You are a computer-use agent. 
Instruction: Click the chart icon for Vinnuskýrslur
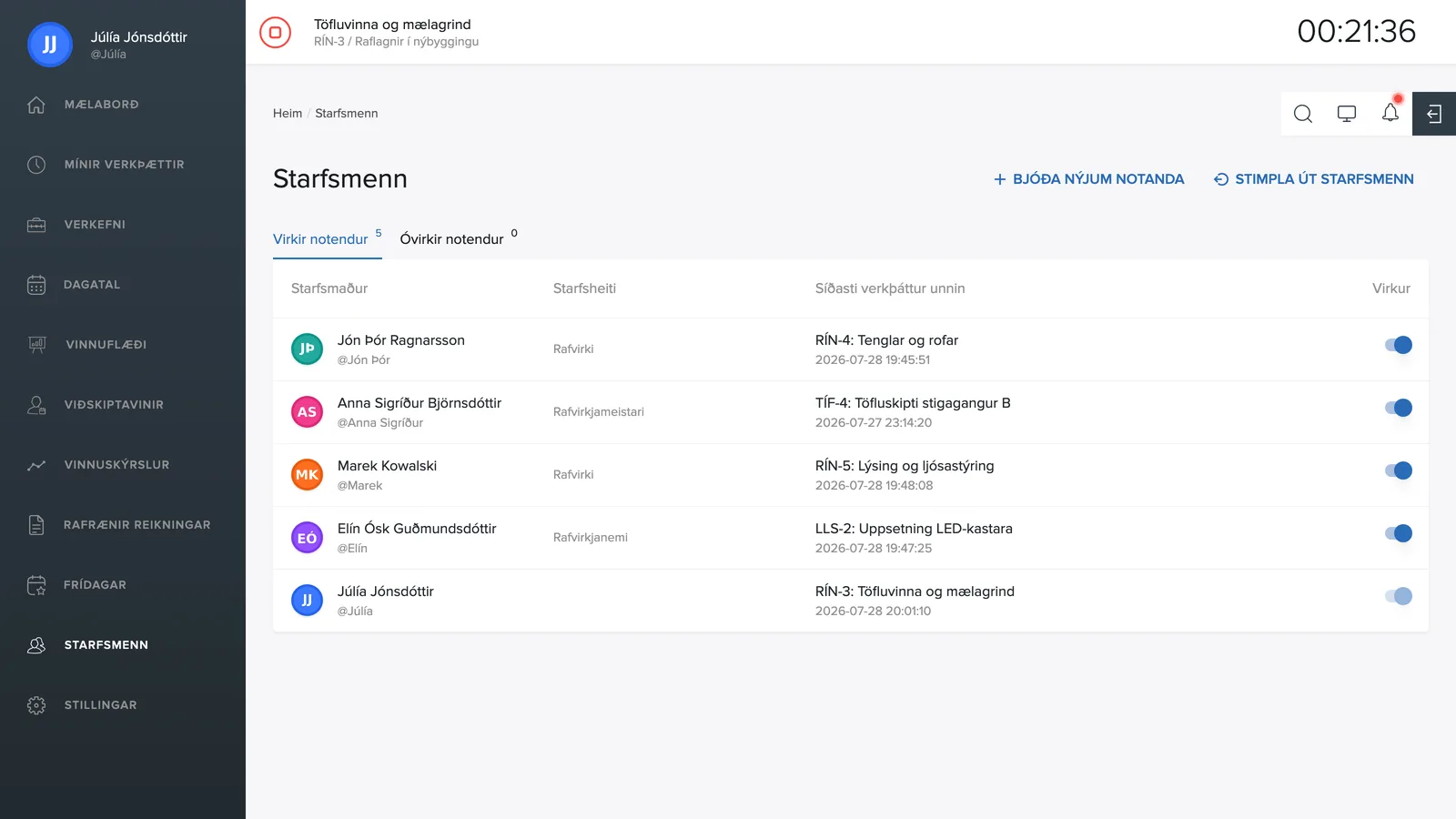(36, 465)
